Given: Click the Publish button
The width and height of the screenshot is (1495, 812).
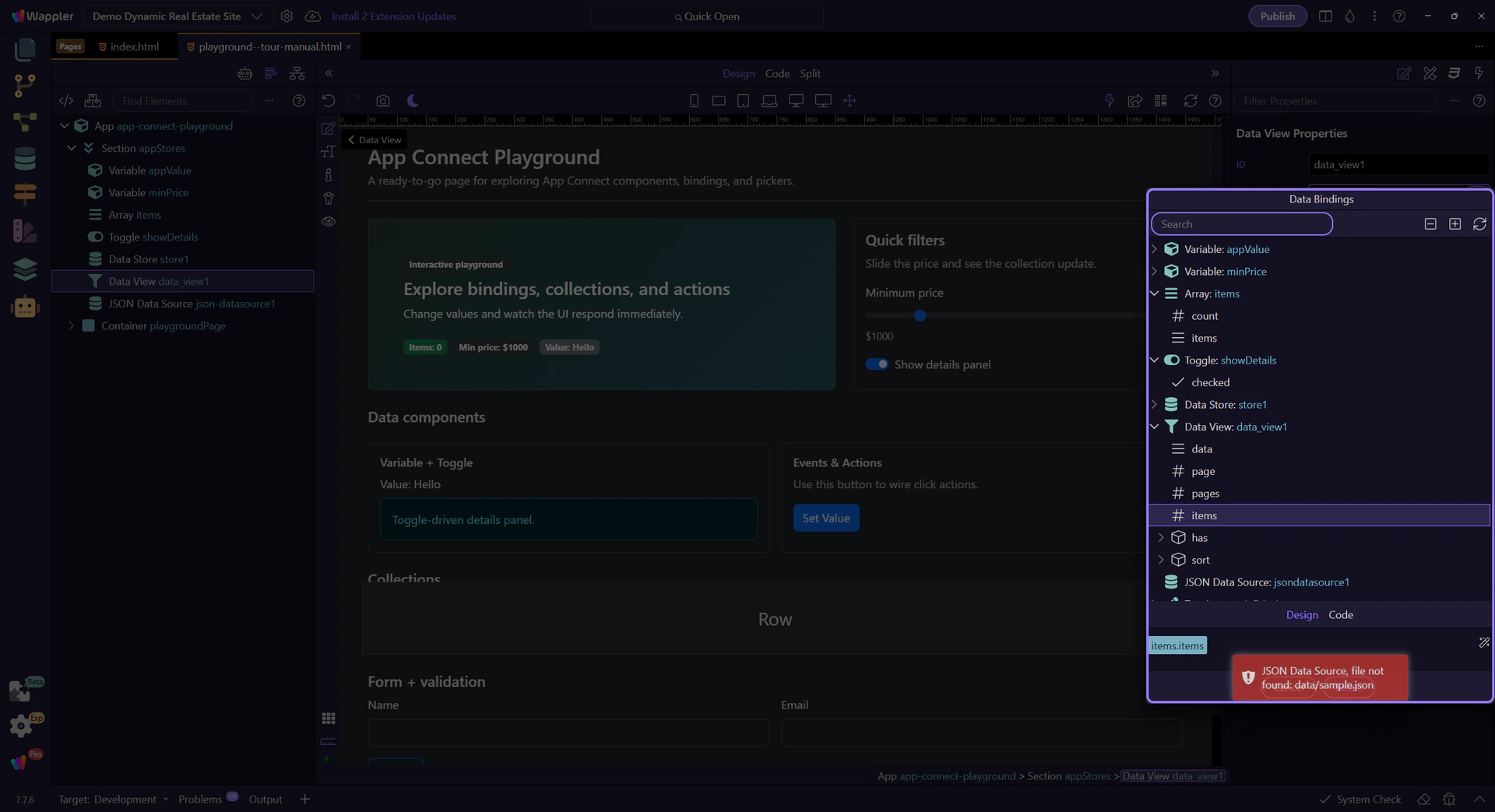Looking at the screenshot, I should (x=1277, y=16).
